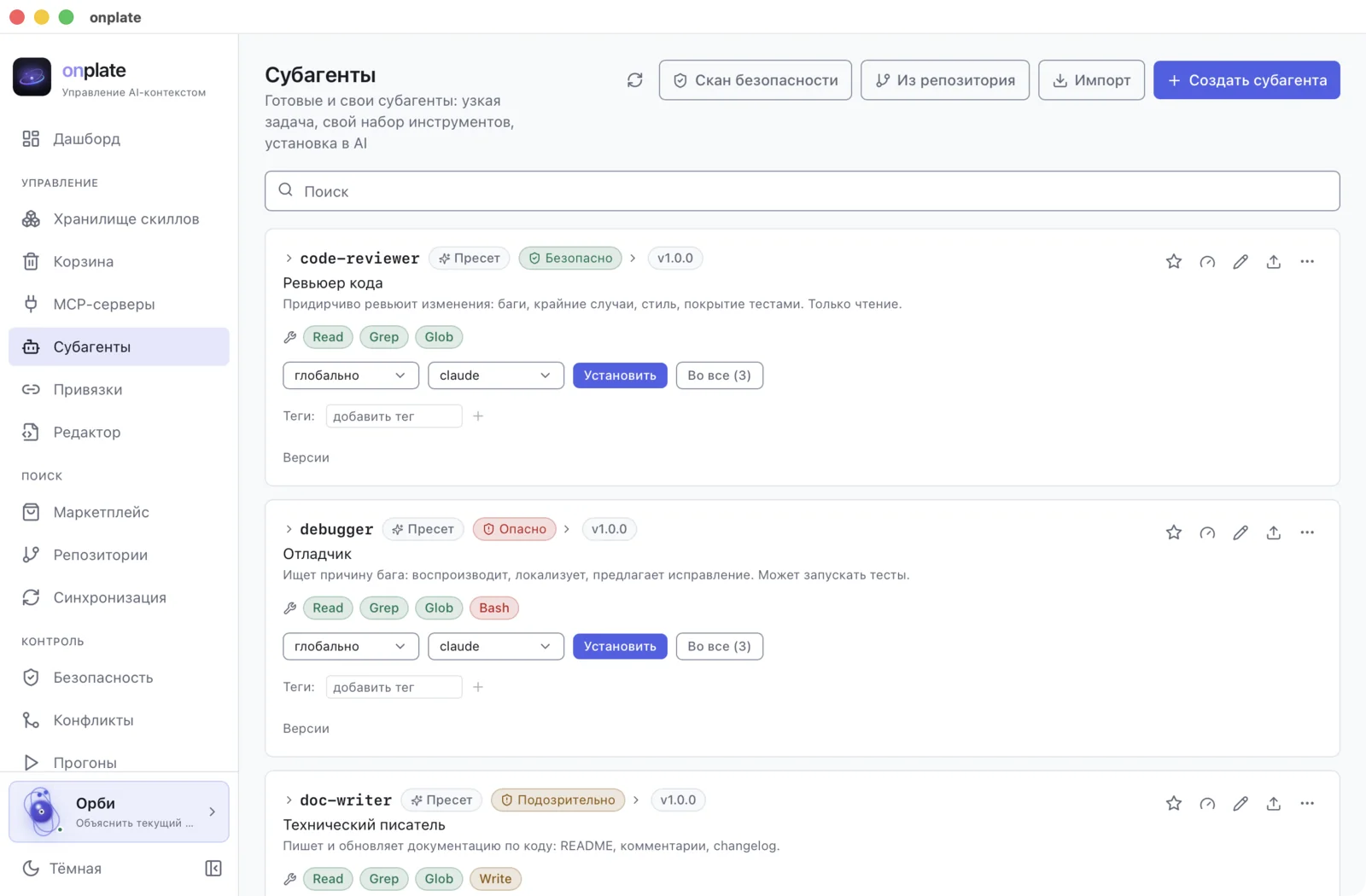Click the добавить тег field for code-reviewer
Screen dimensions: 1366x896
tap(394, 416)
